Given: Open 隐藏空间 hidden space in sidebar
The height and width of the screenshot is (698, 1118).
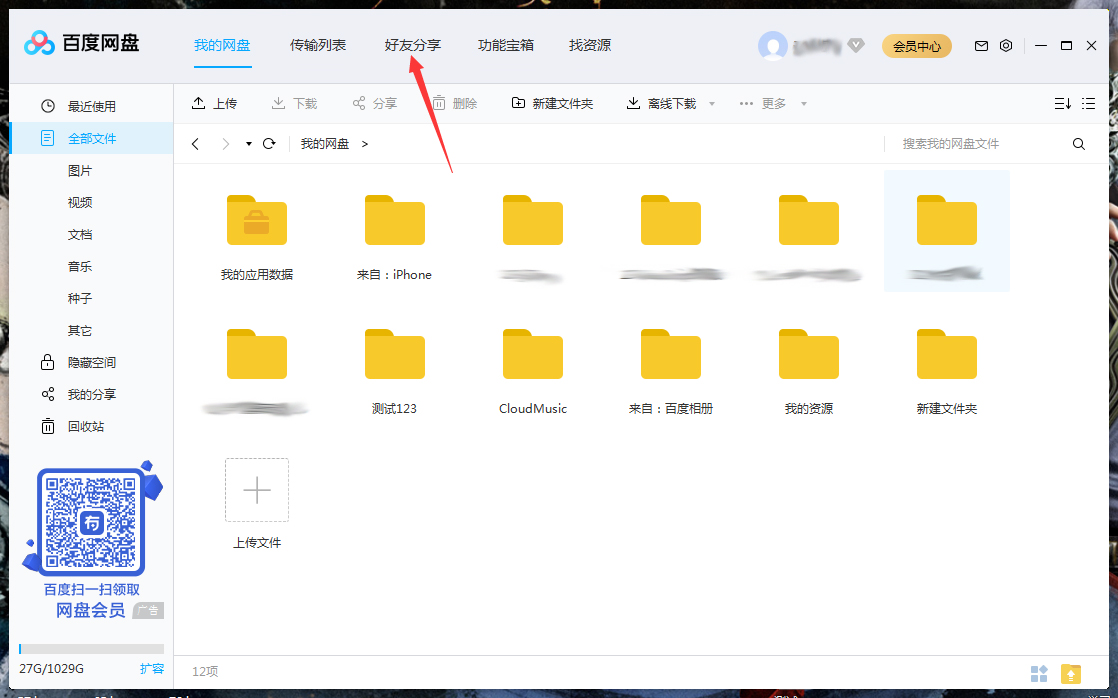Looking at the screenshot, I should 81,362.
